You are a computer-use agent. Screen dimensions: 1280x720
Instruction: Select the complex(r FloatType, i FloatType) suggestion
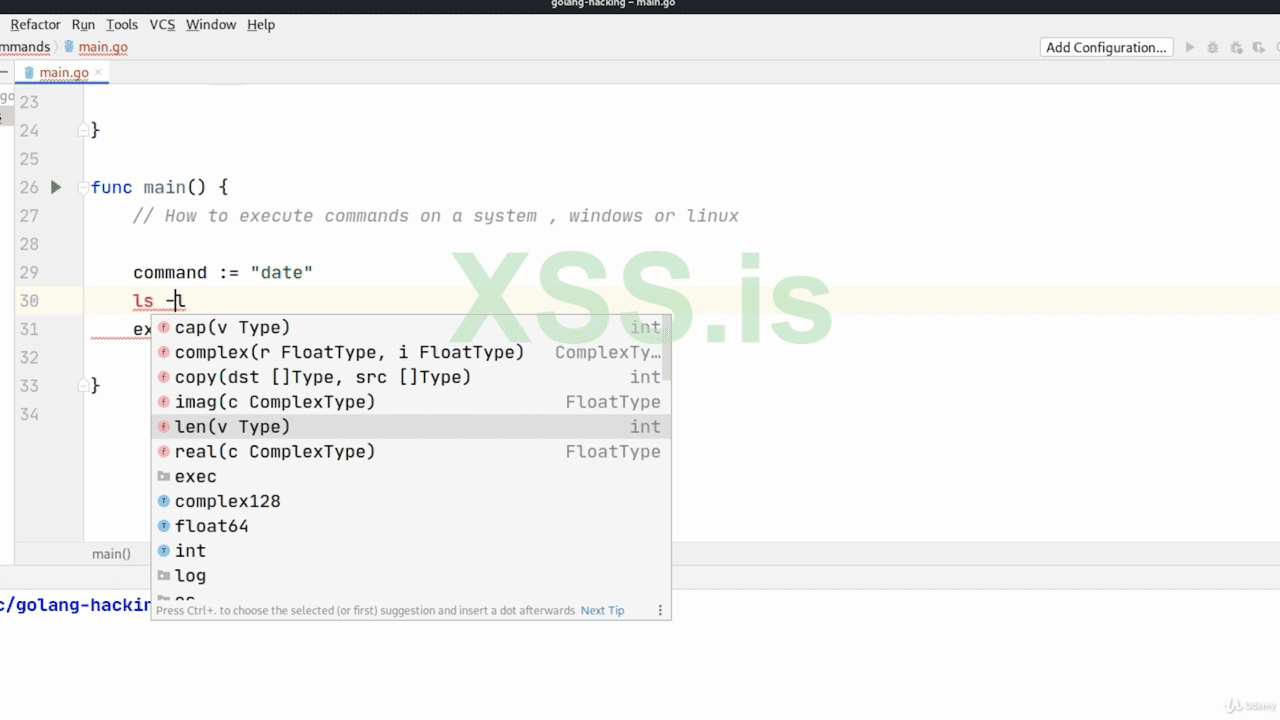point(410,352)
